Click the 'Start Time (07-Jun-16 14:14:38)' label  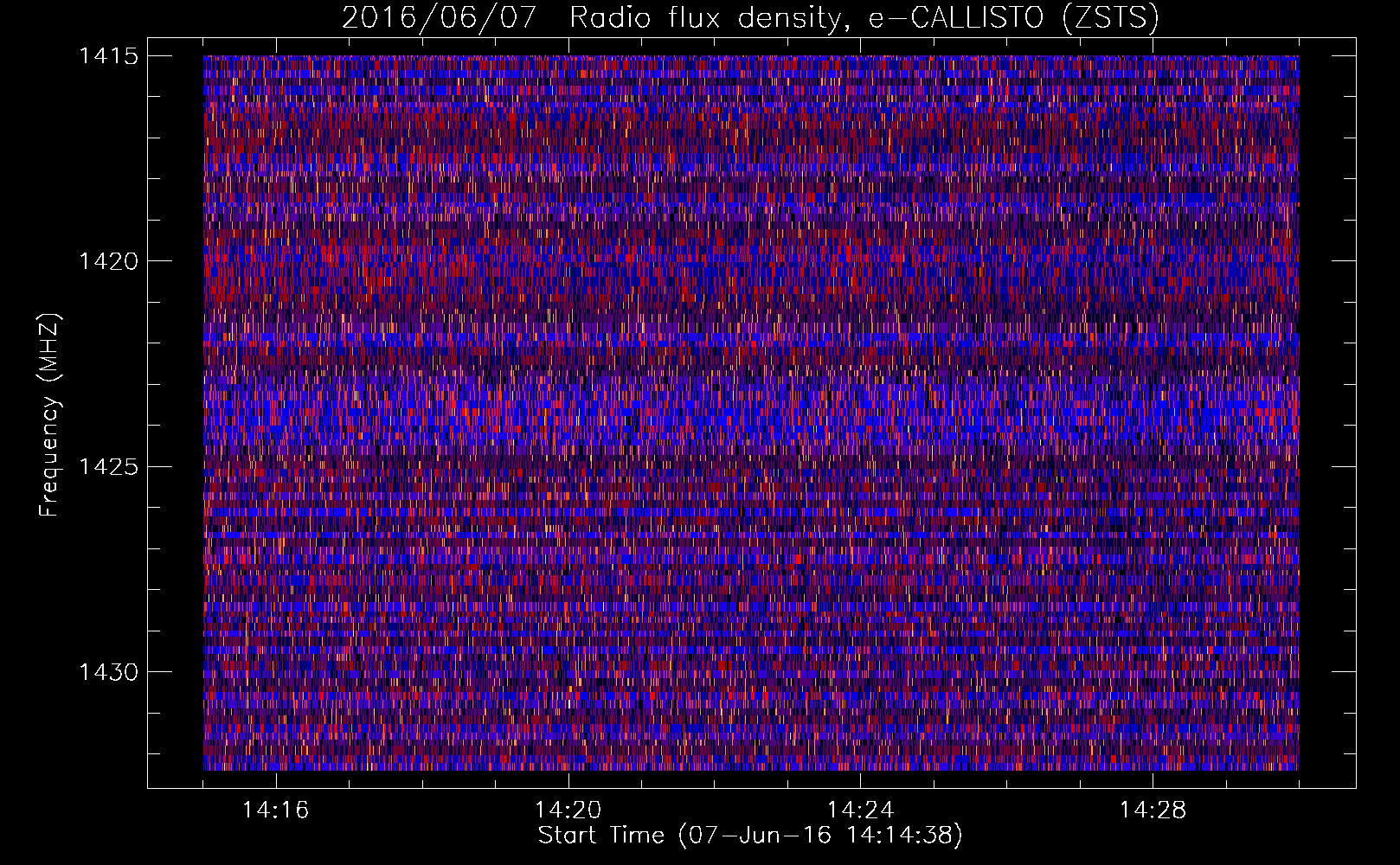point(750,836)
